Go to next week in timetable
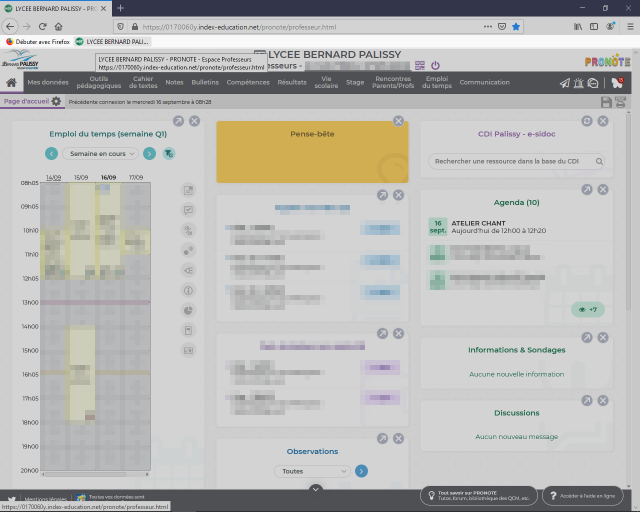Screen dimensions: 640x512 [x=149, y=153]
